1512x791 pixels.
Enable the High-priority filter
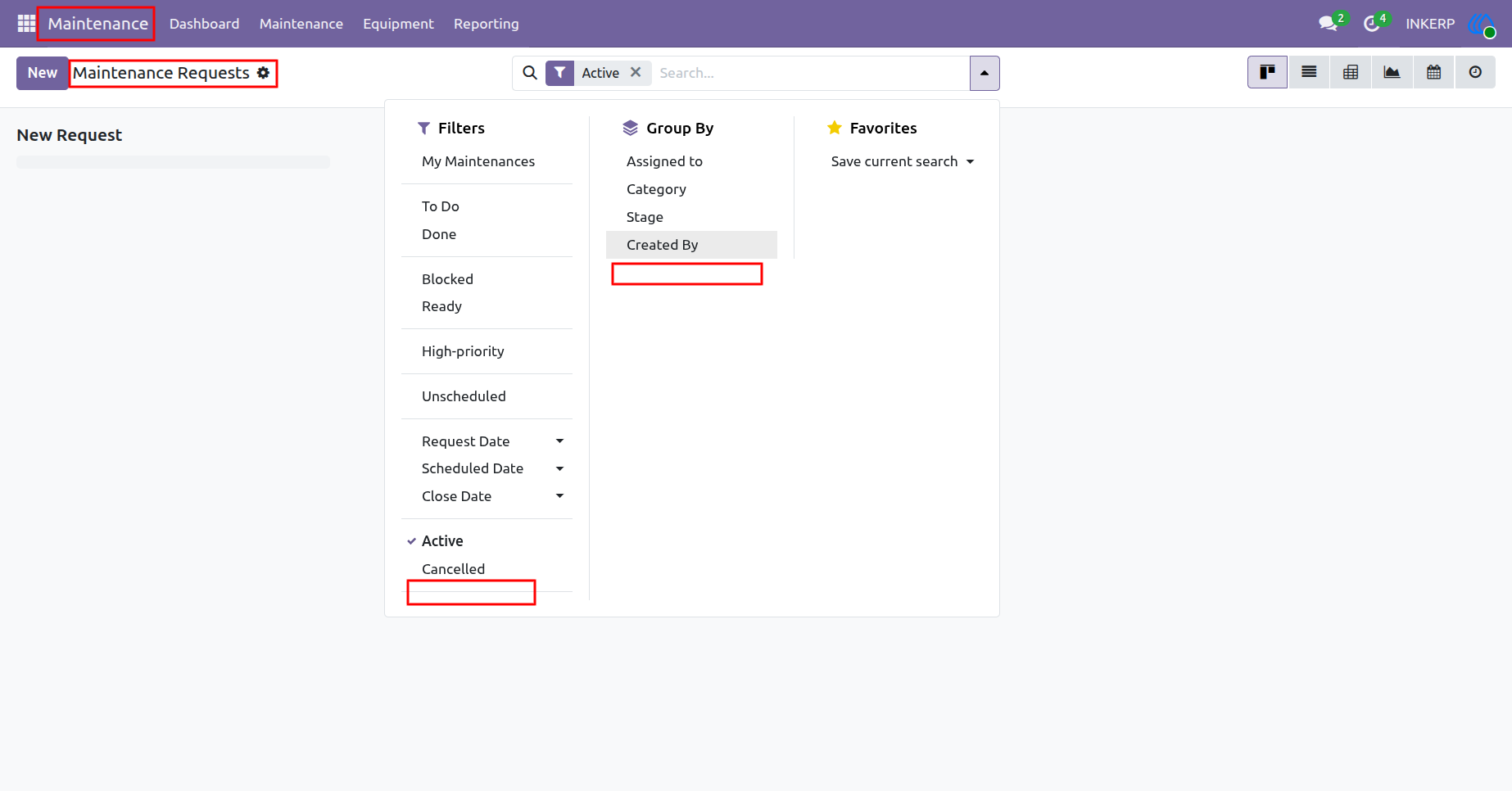(x=487, y=351)
